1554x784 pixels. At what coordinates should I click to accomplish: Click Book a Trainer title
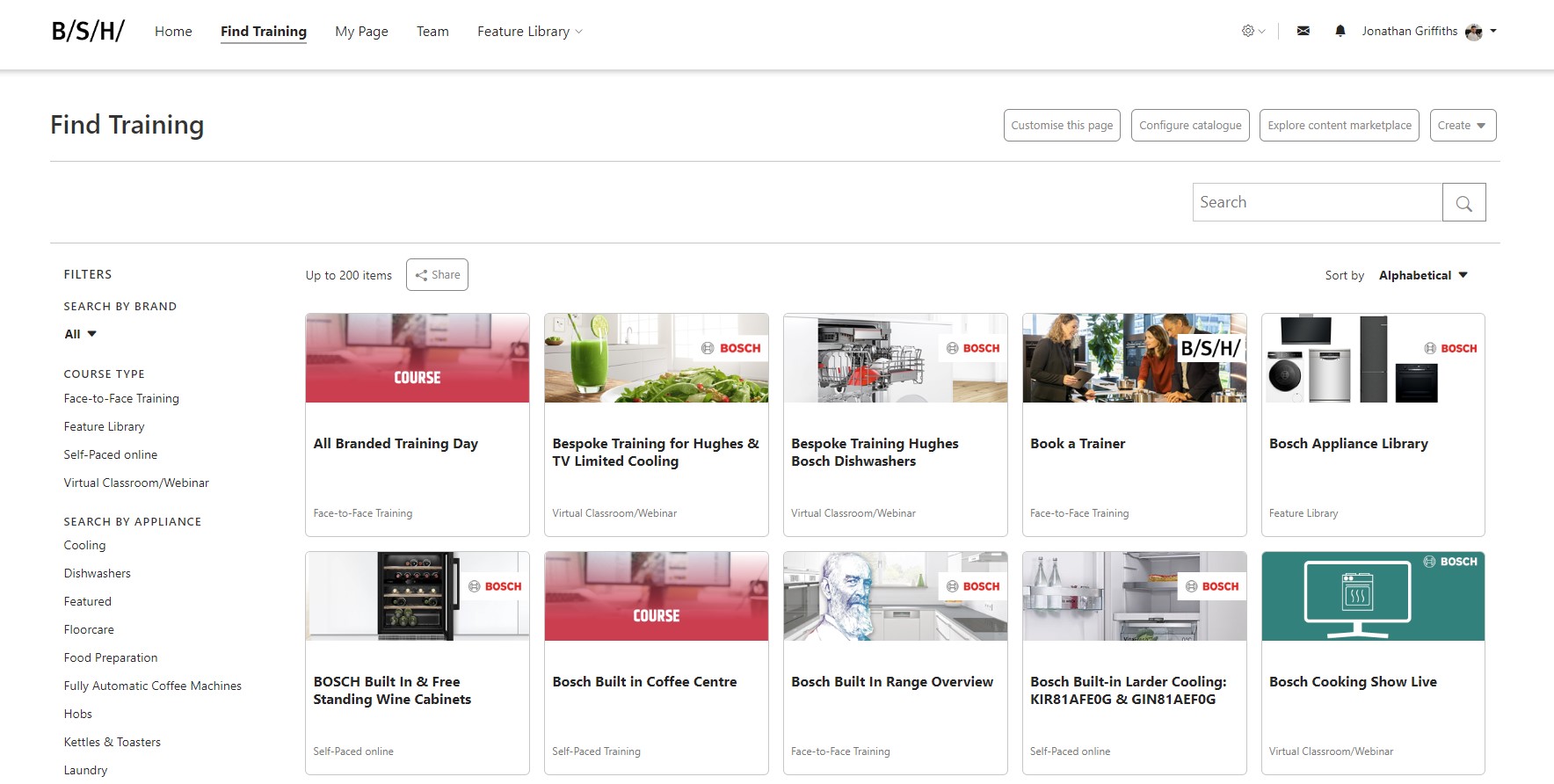(x=1078, y=443)
